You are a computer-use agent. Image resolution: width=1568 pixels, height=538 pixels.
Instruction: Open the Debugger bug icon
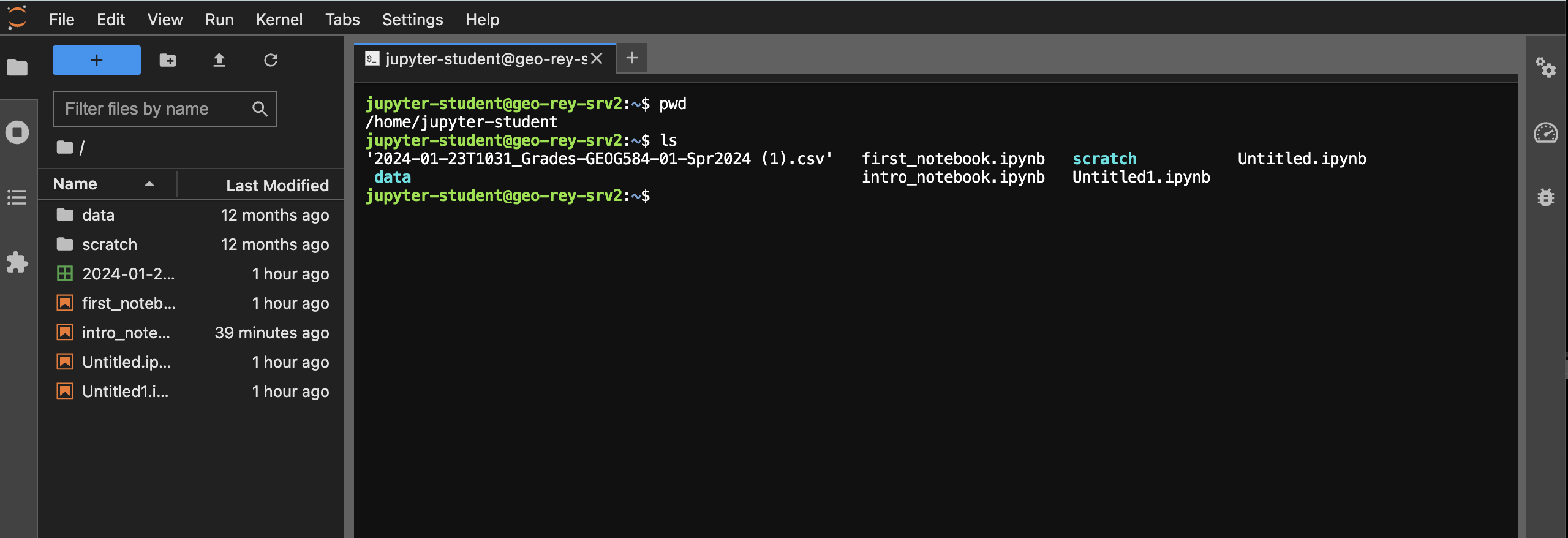[x=1545, y=197]
